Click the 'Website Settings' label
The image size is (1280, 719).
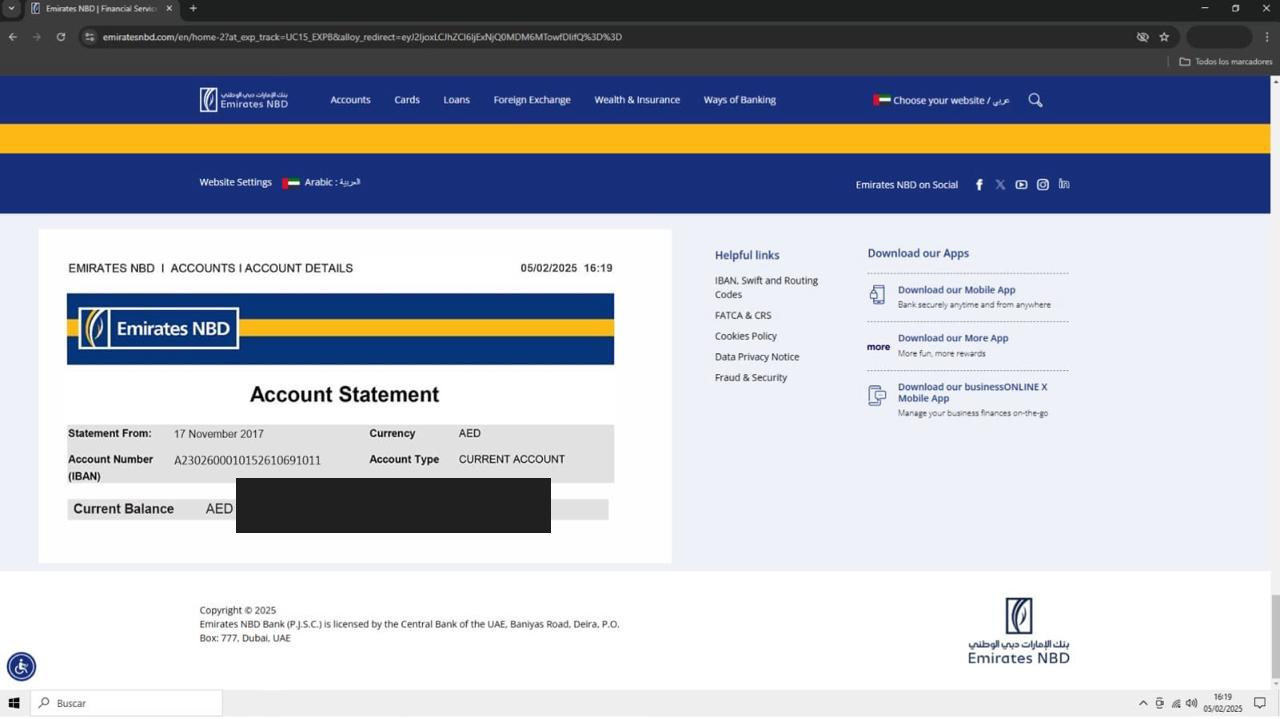235,182
